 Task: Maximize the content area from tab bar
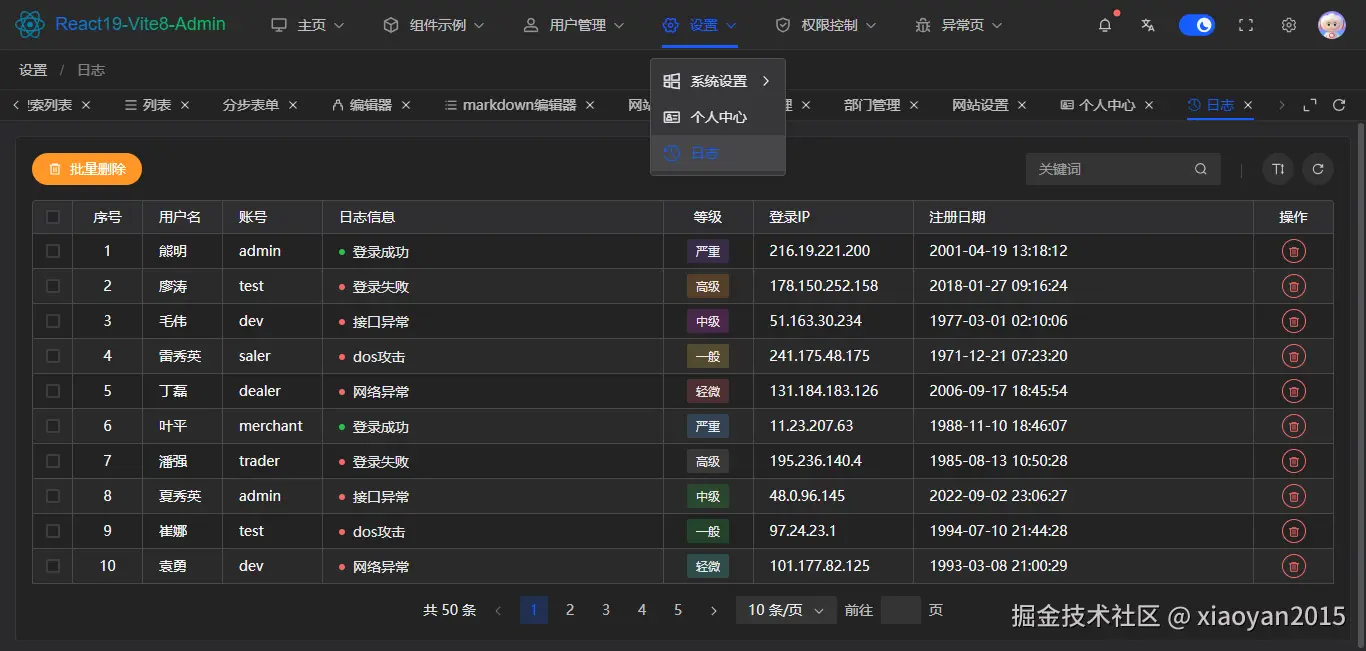[1310, 105]
